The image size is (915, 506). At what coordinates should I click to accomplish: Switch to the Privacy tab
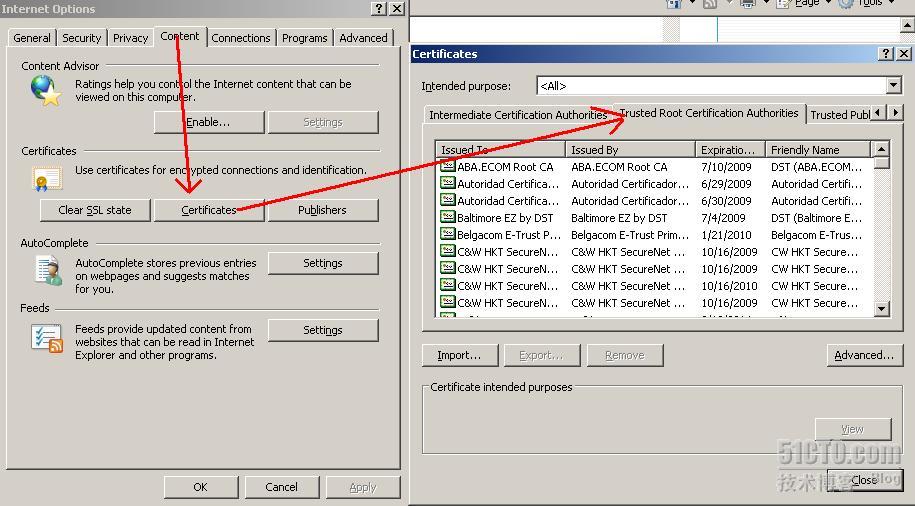pyautogui.click(x=130, y=38)
